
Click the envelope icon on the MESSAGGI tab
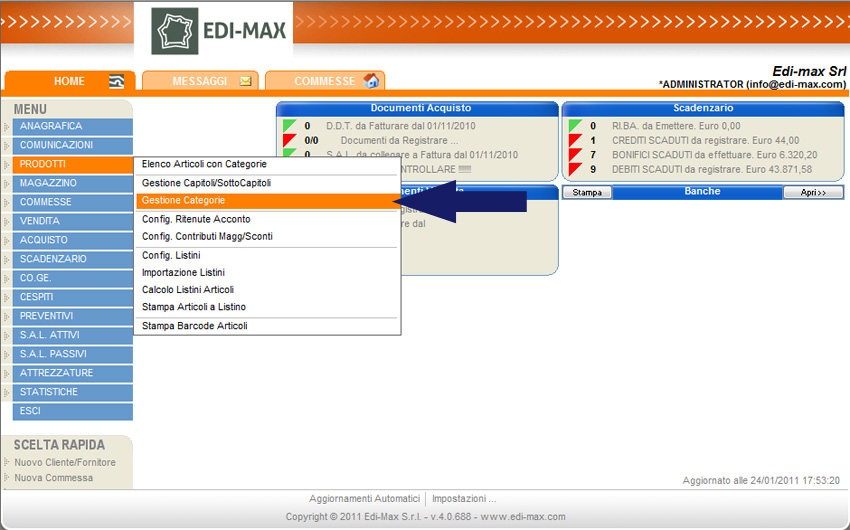(x=245, y=81)
